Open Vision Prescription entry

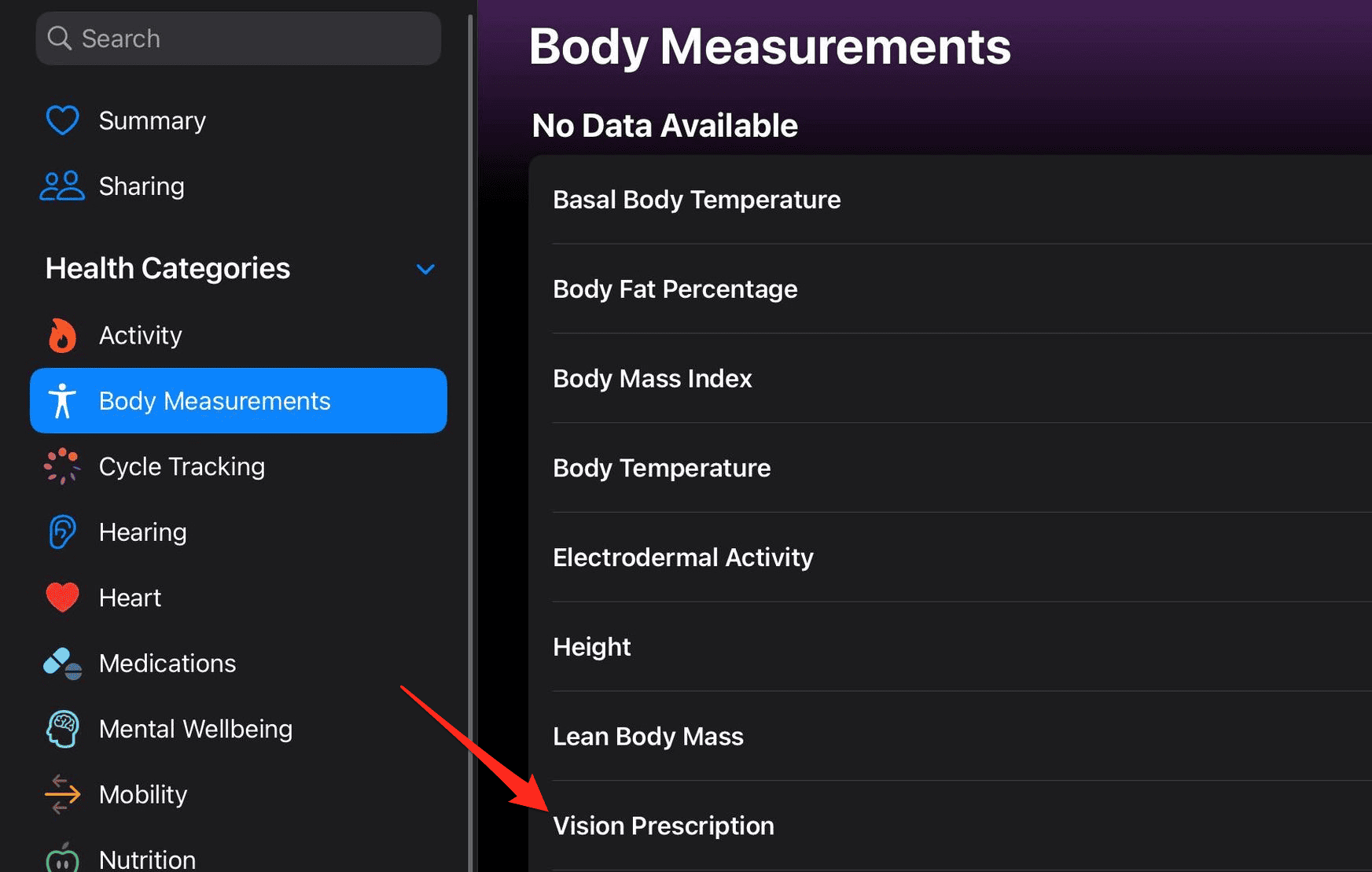[664, 826]
